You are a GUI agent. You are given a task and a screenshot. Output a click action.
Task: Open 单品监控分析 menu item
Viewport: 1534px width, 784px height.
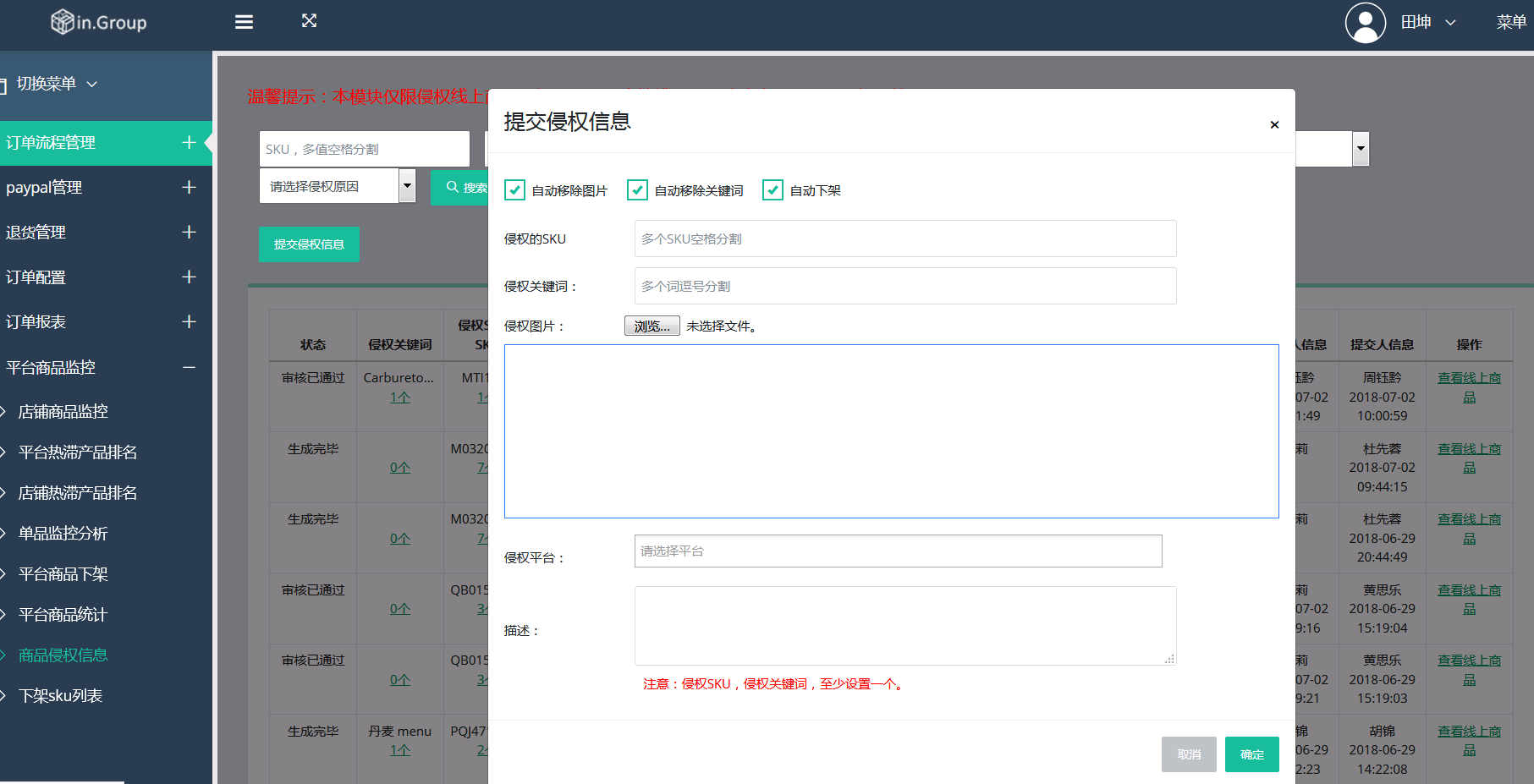coord(63,534)
